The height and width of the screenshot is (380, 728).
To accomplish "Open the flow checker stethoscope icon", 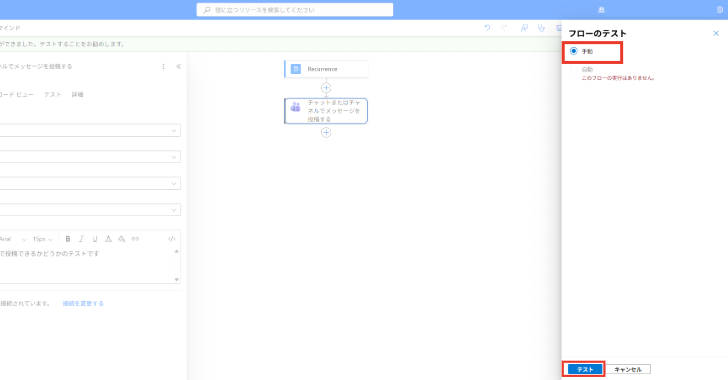I will point(541,28).
